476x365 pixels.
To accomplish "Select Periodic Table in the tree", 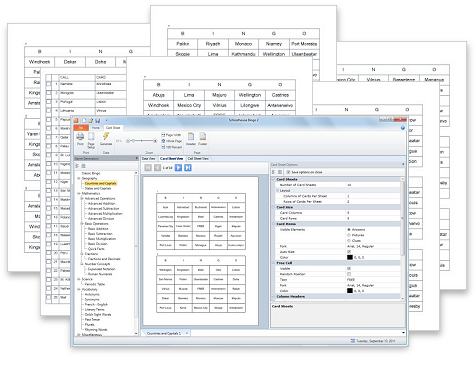I will coord(96,284).
